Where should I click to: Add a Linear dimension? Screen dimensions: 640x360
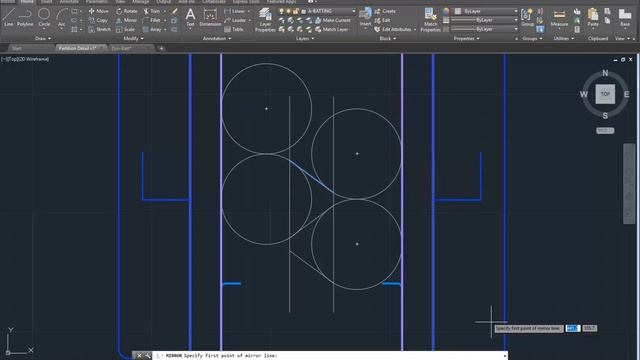pyautogui.click(x=235, y=11)
